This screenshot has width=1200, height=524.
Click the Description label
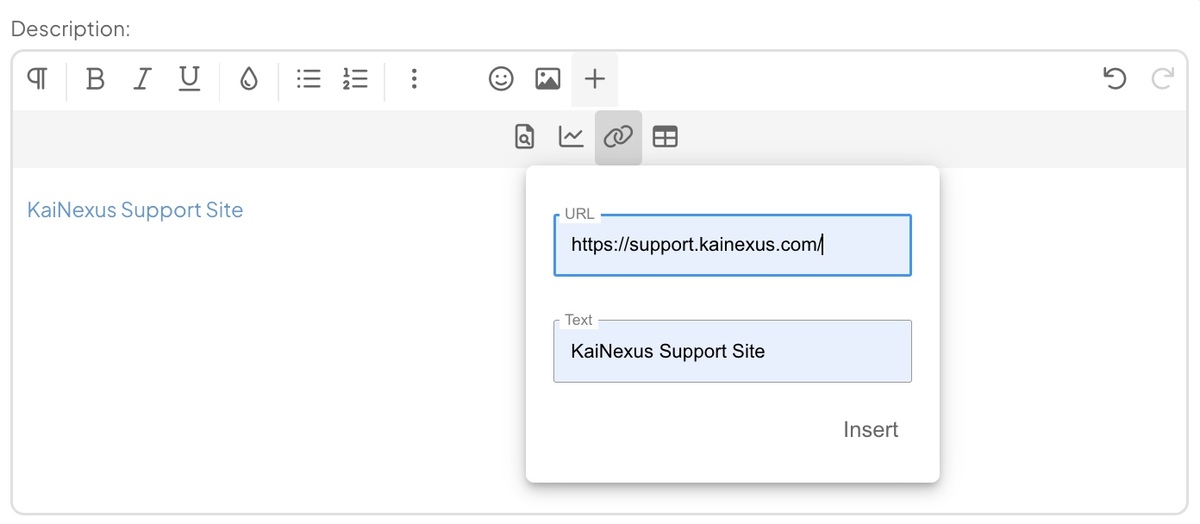(x=71, y=29)
